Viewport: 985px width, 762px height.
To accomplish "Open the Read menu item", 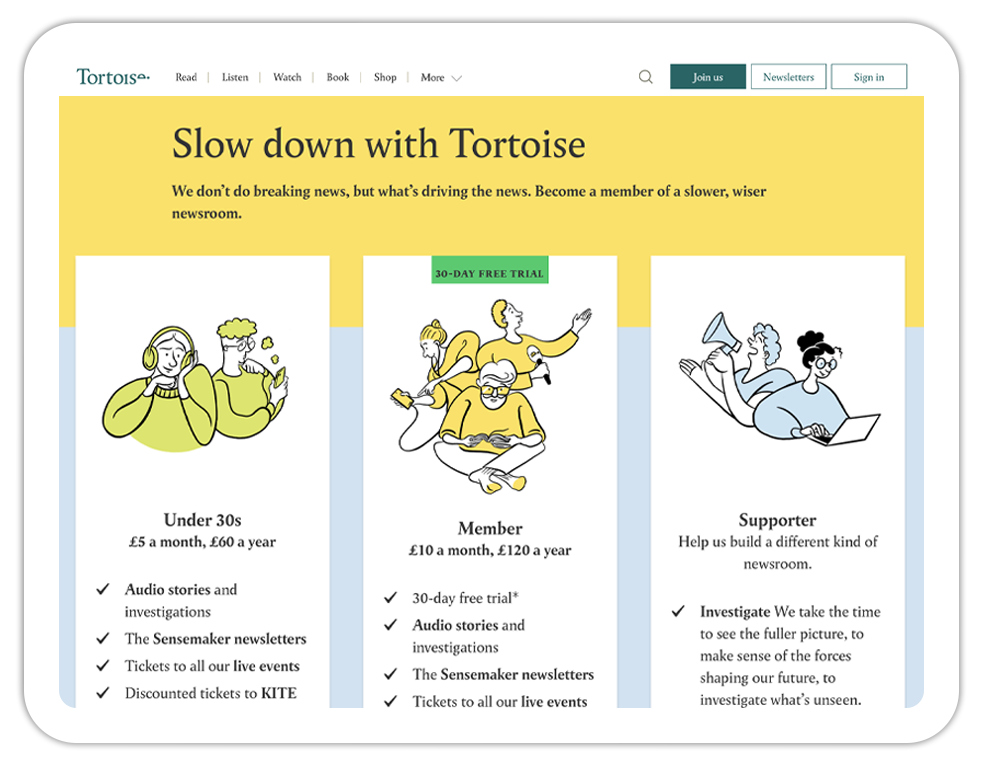I will [186, 77].
